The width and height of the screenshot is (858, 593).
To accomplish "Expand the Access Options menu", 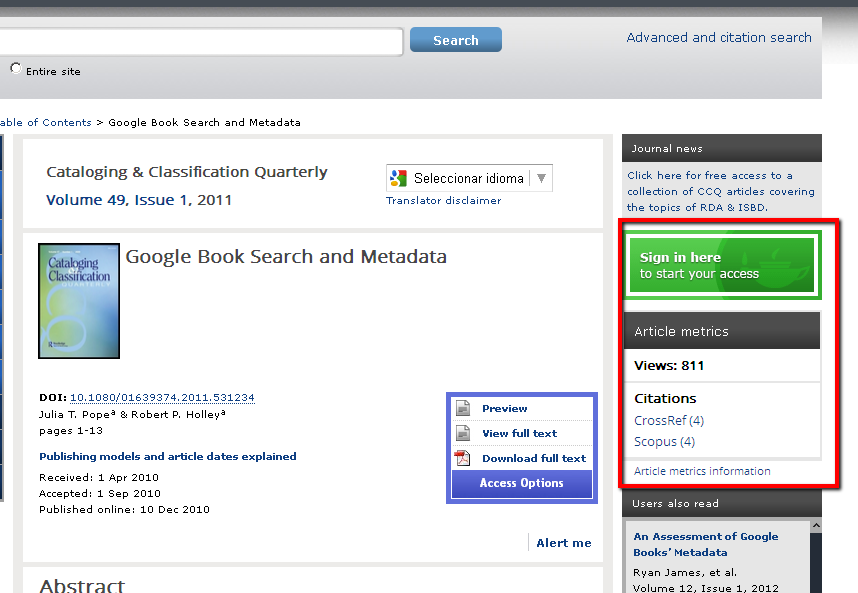I will [x=521, y=483].
